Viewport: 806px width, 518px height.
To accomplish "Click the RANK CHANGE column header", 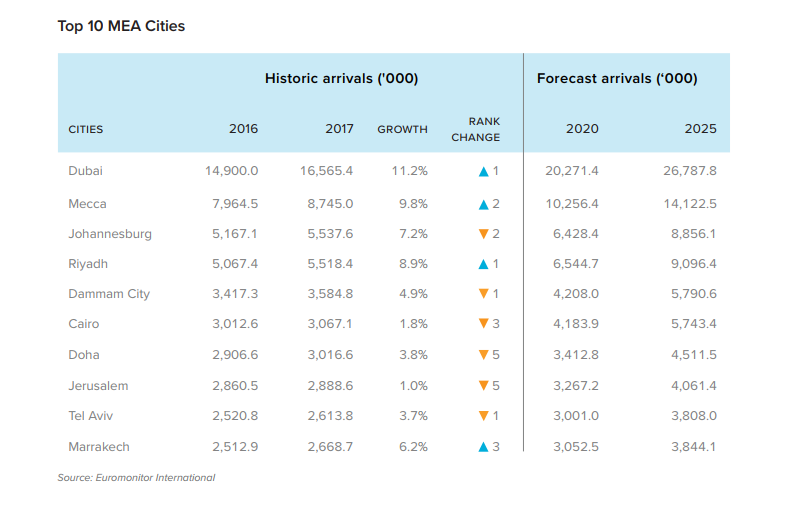I will [x=475, y=129].
